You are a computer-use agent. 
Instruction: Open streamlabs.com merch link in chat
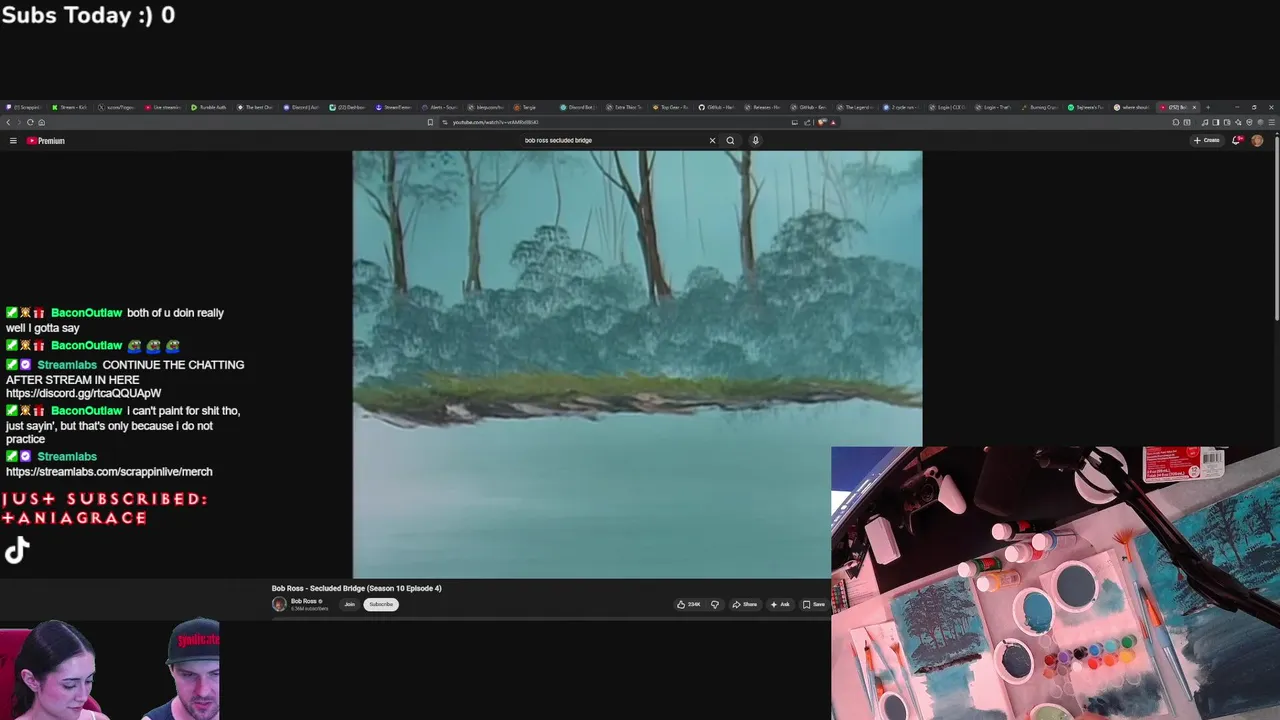(109, 472)
